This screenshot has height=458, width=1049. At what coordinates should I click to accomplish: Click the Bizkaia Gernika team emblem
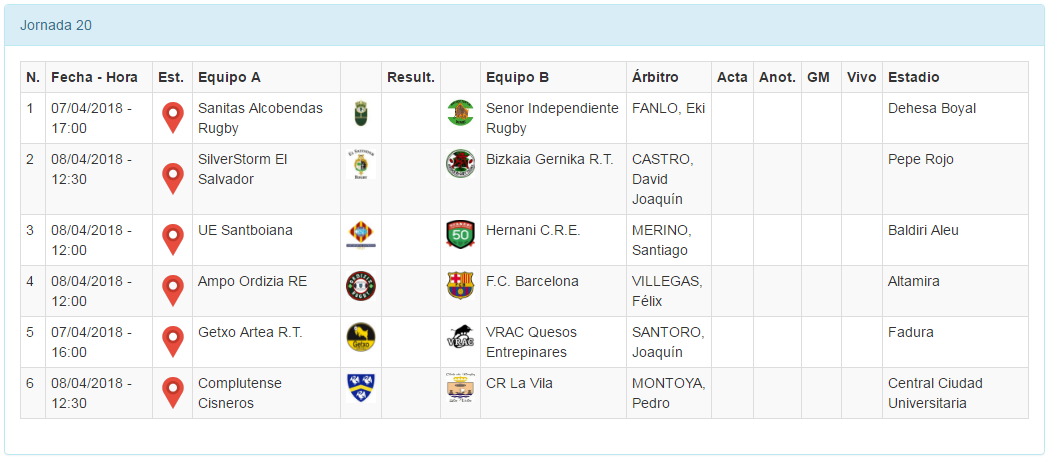tap(460, 164)
